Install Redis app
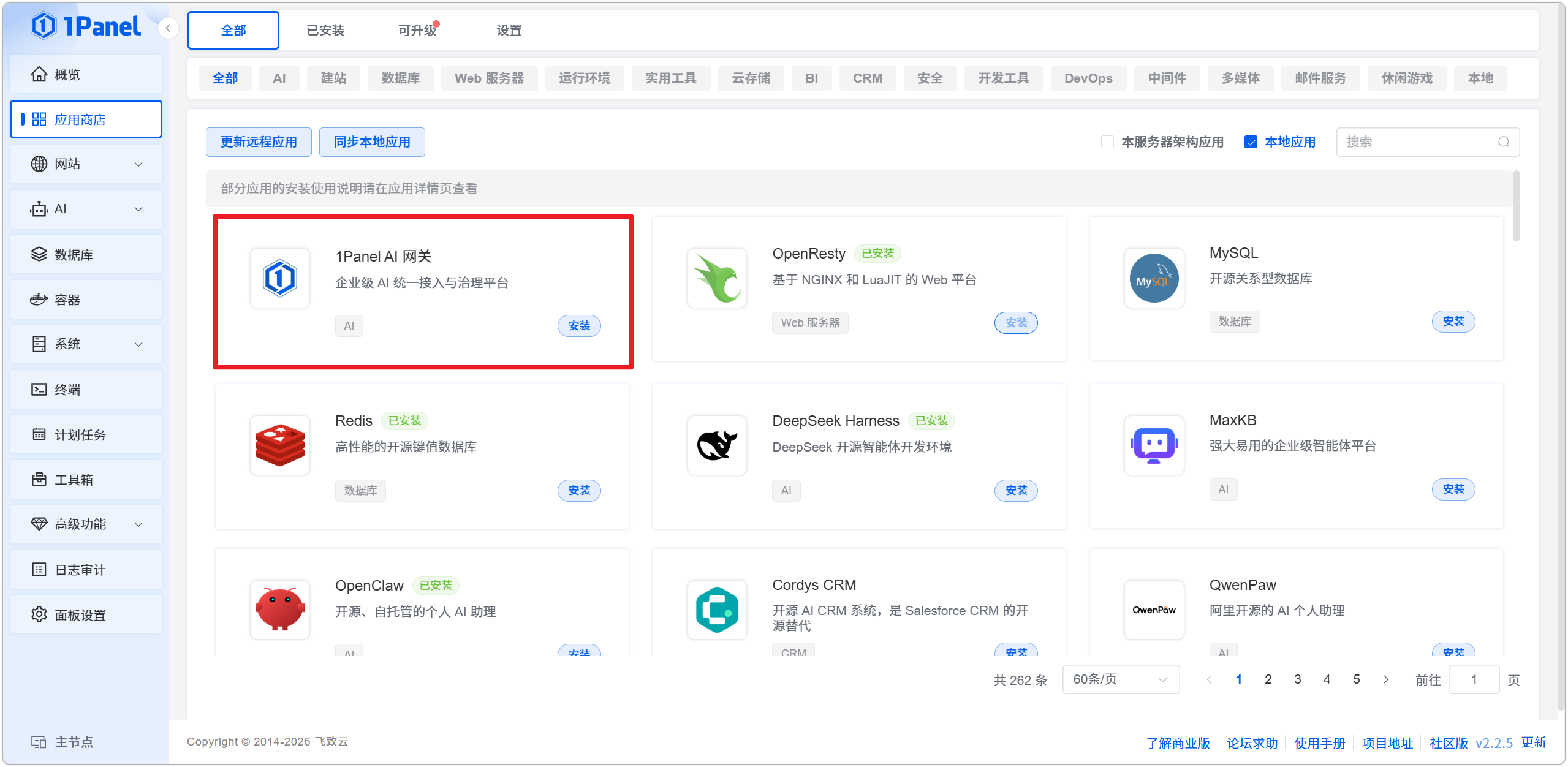 click(579, 491)
